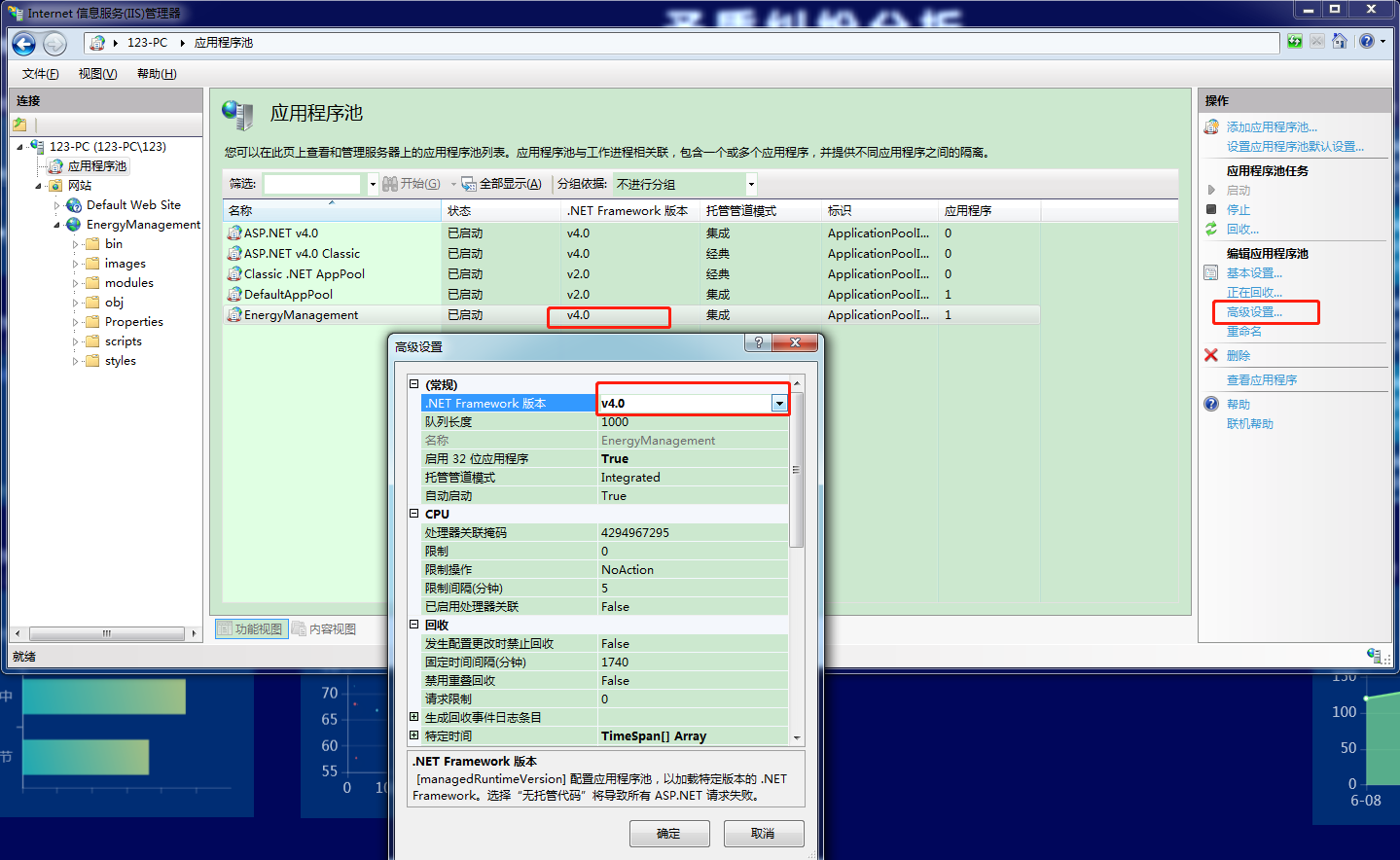Image resolution: width=1400 pixels, height=860 pixels.
Task: Confirm the dialog with 确定
Action: [x=668, y=834]
